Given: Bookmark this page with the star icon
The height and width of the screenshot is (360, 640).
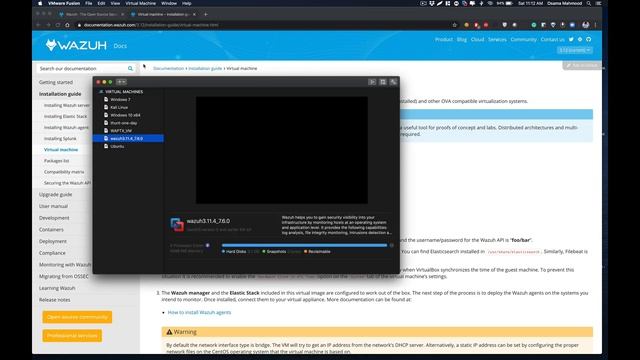Looking at the screenshot, I should point(454,25).
